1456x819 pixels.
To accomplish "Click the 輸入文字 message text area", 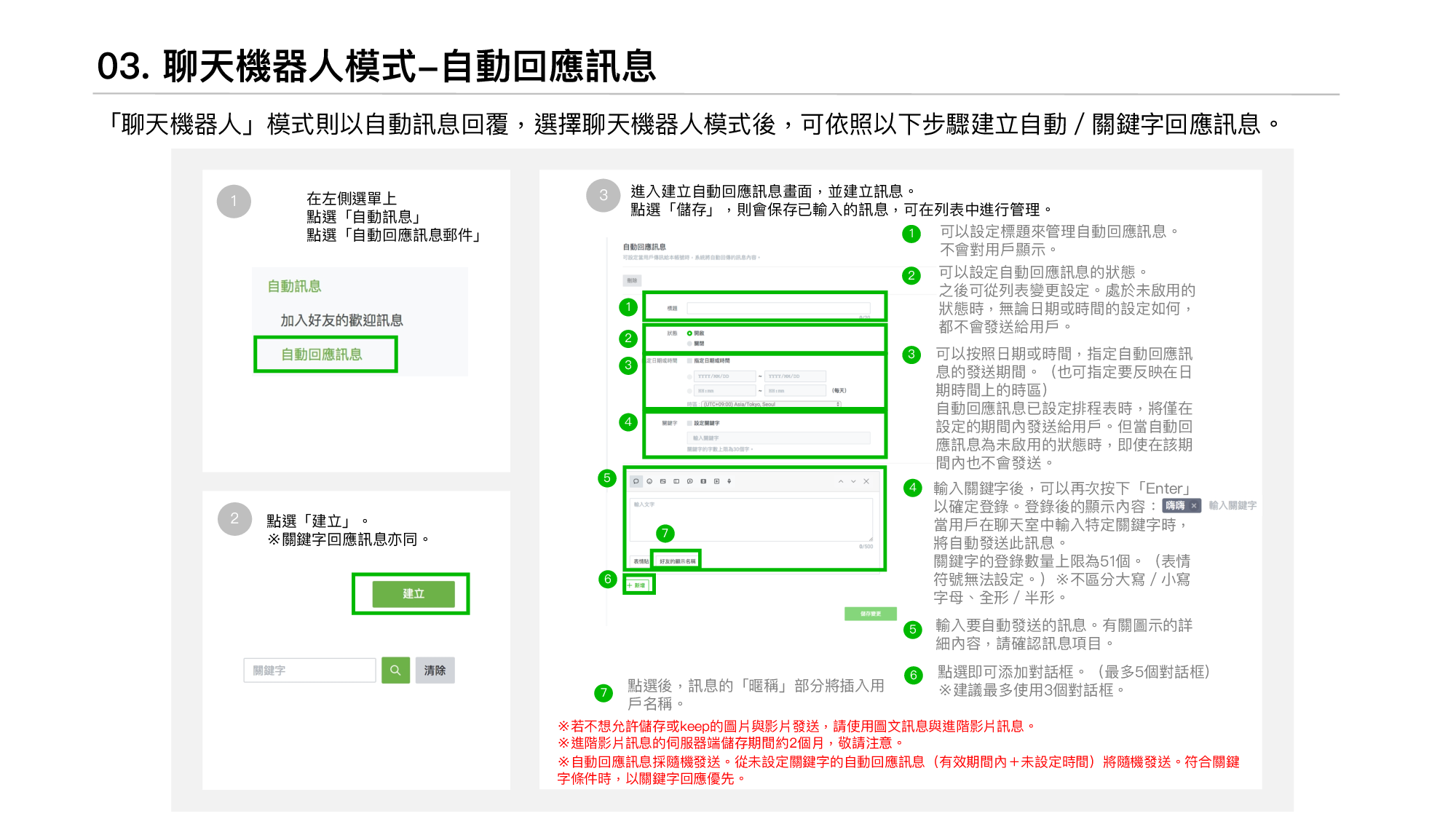I will pos(751,519).
